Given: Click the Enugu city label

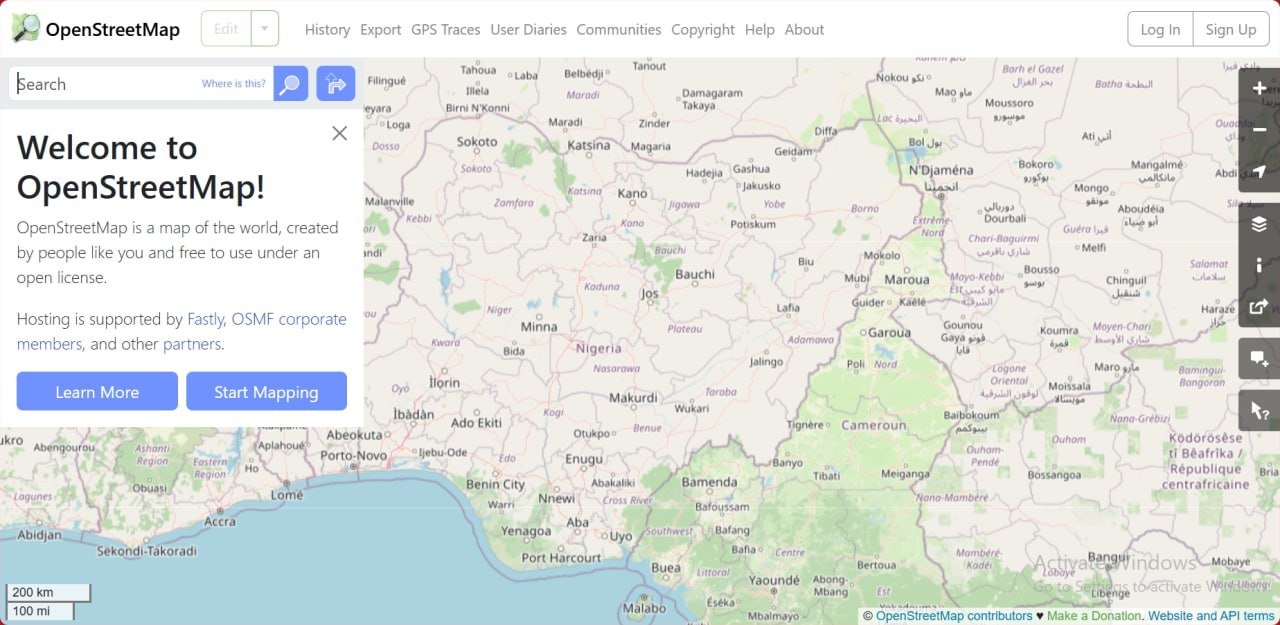Looking at the screenshot, I should (x=585, y=459).
